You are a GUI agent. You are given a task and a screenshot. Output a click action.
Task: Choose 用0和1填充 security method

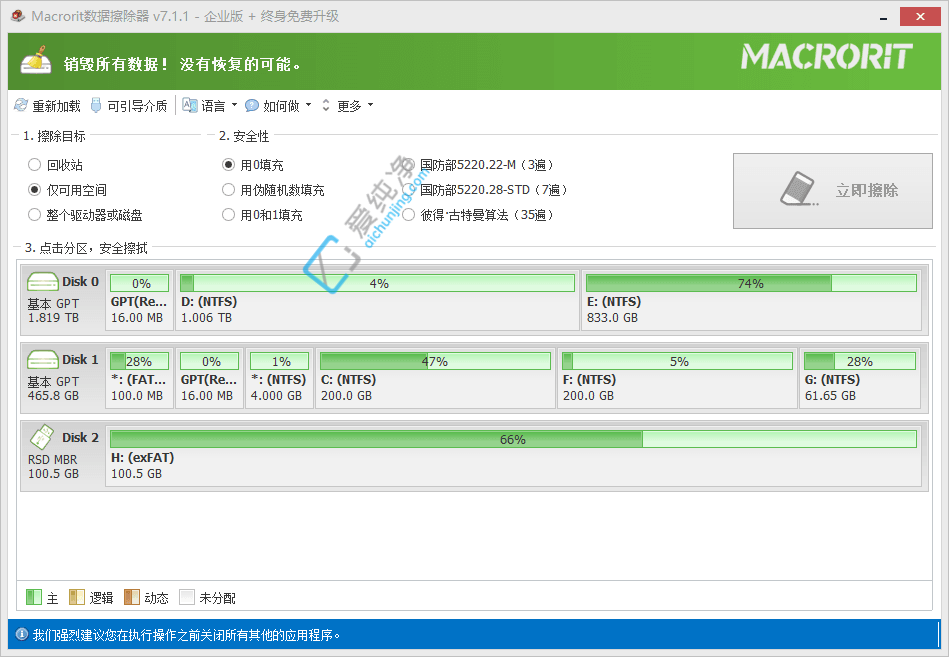click(228, 215)
